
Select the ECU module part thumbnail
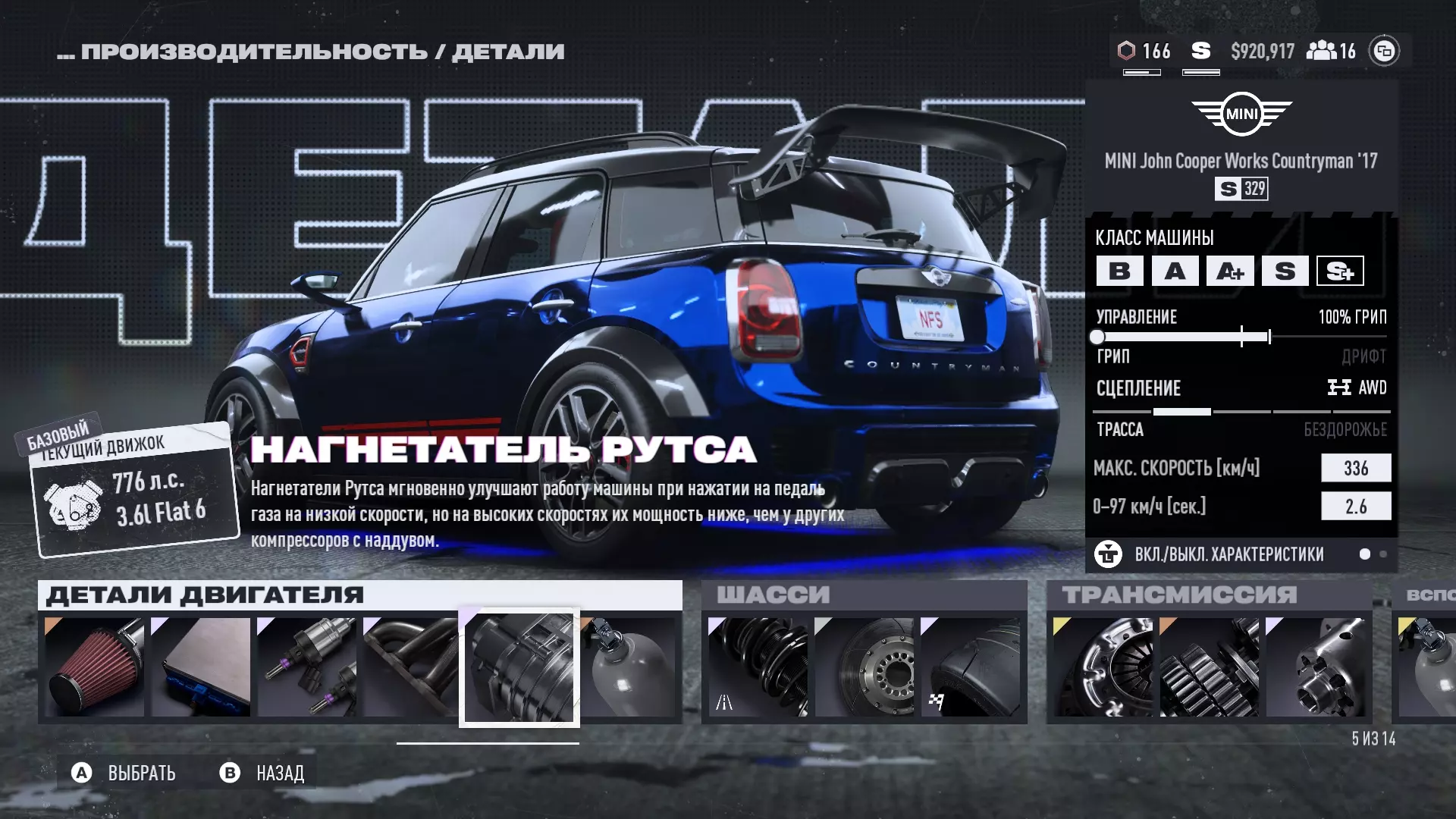point(200,667)
